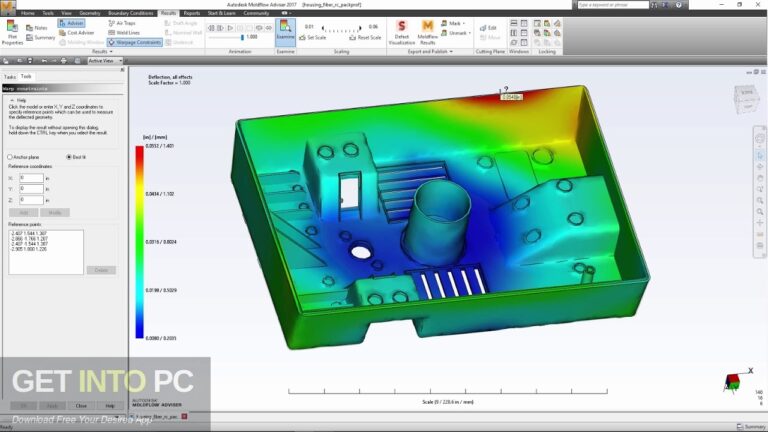Open the Active View dropdown
Image resolution: width=768 pixels, height=432 pixels.
[105, 61]
